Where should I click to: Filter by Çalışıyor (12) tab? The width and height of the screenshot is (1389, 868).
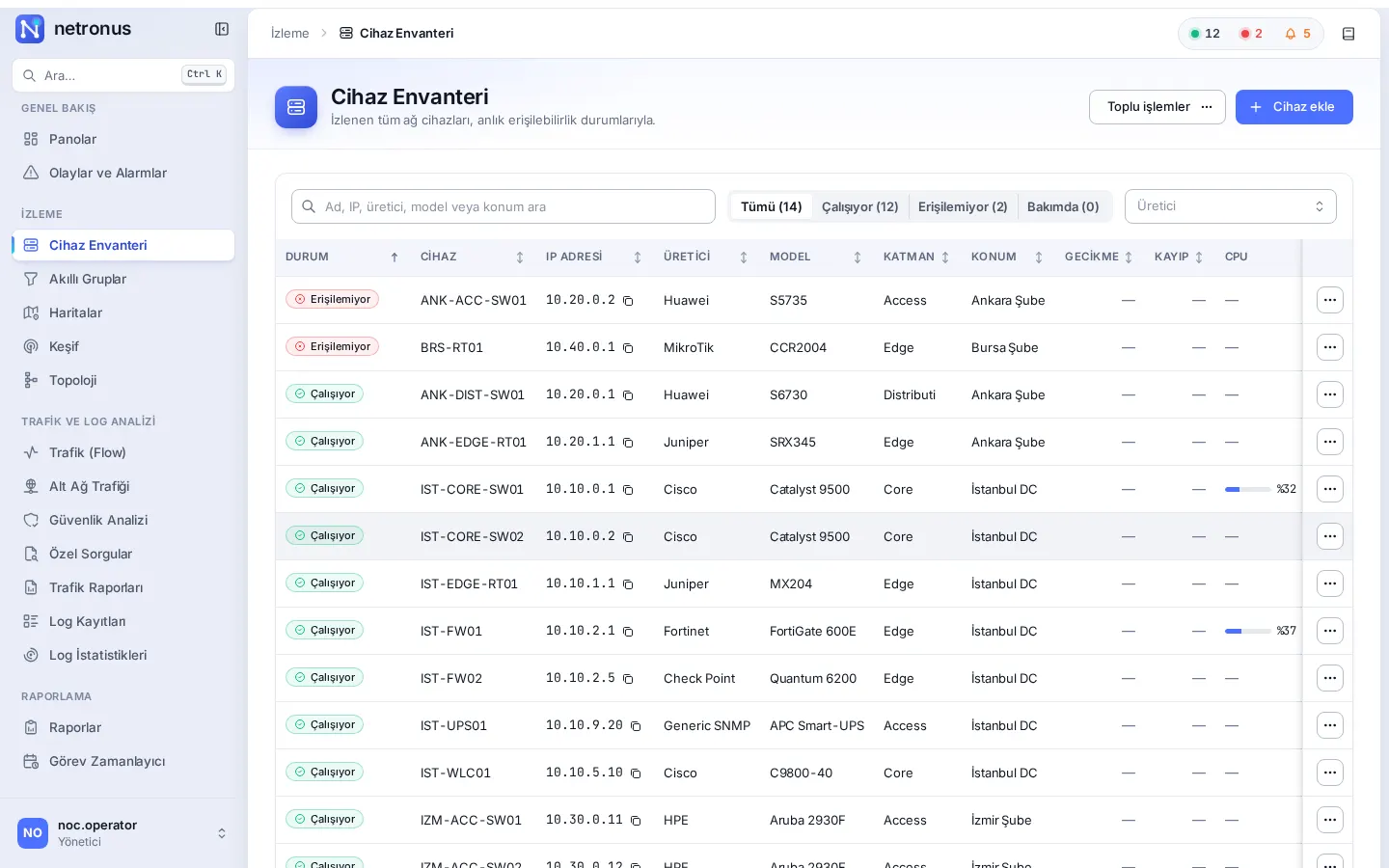(860, 206)
